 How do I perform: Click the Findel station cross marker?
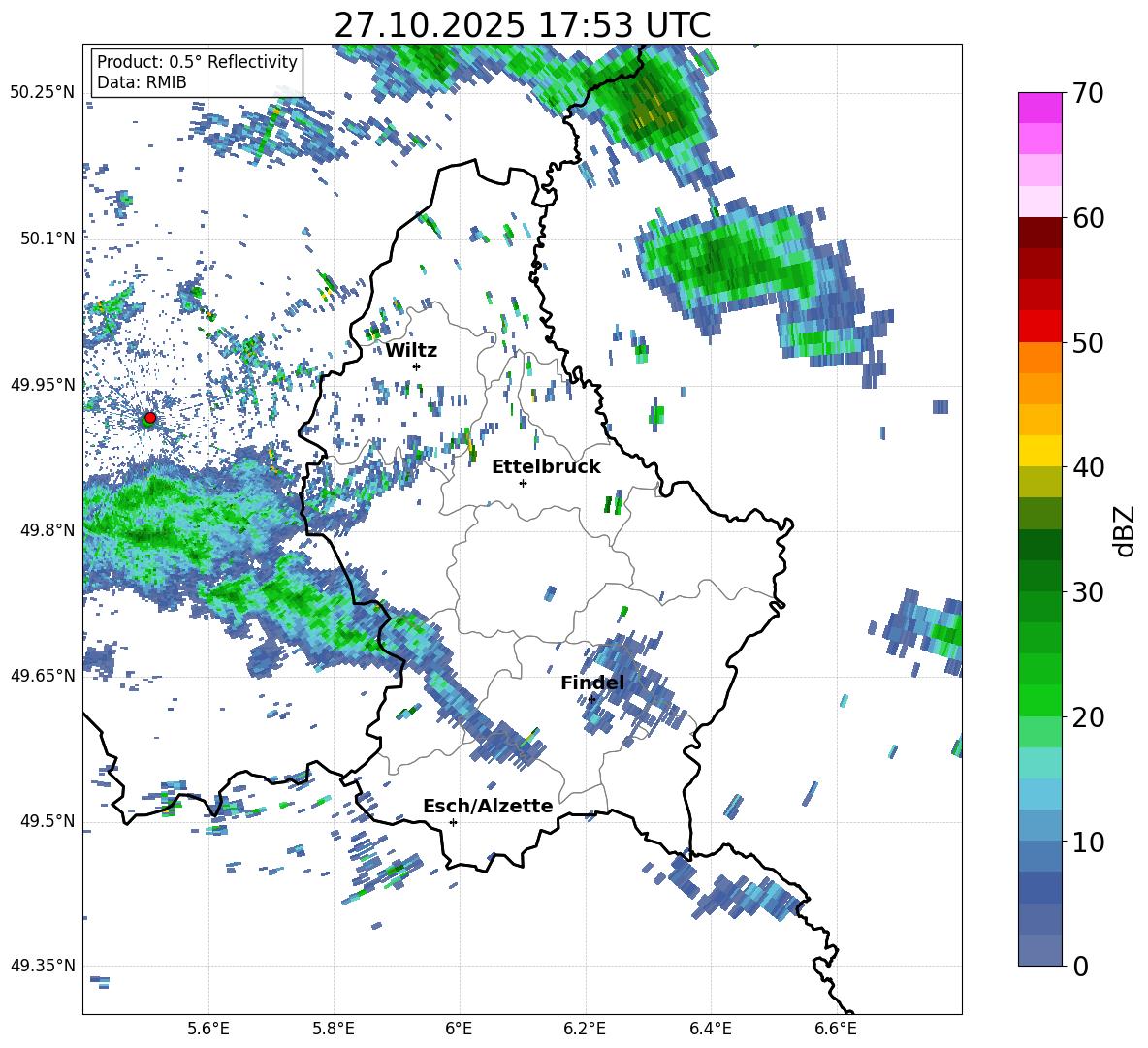(591, 700)
